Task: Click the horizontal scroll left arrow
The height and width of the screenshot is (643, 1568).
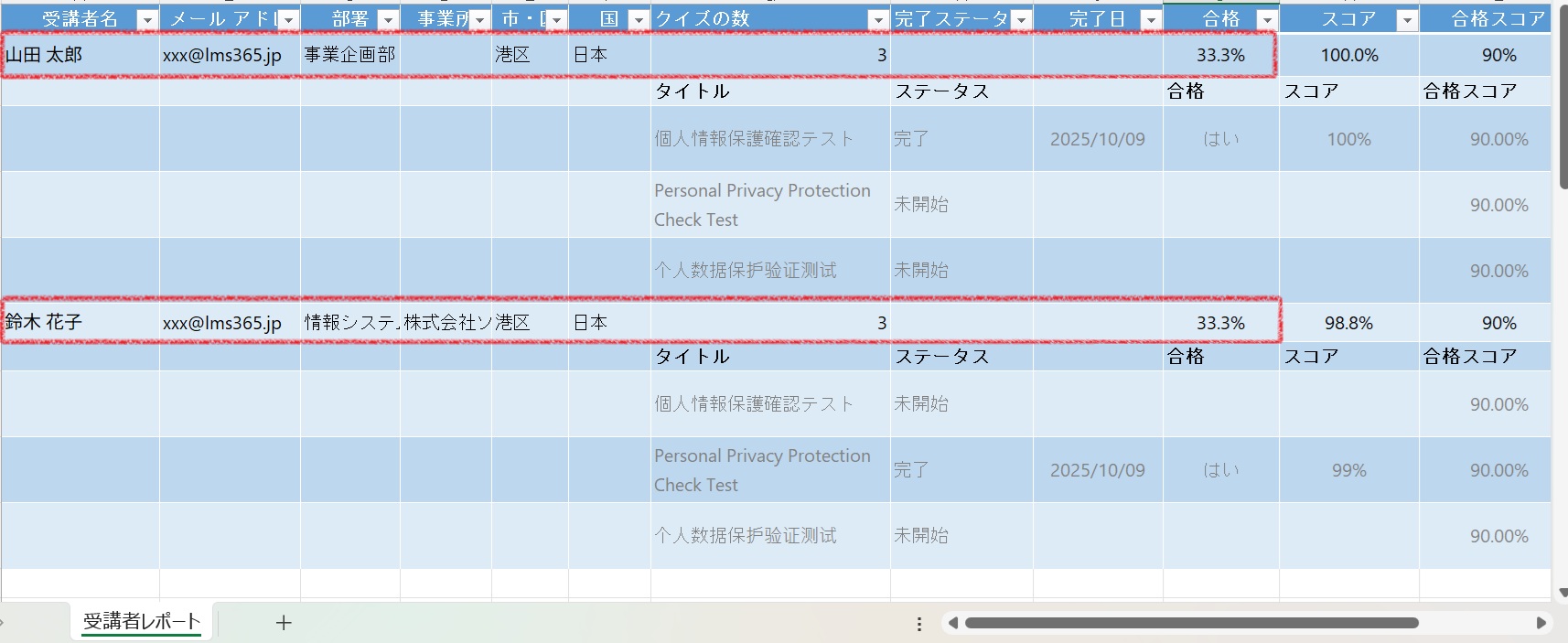Action: point(952,623)
